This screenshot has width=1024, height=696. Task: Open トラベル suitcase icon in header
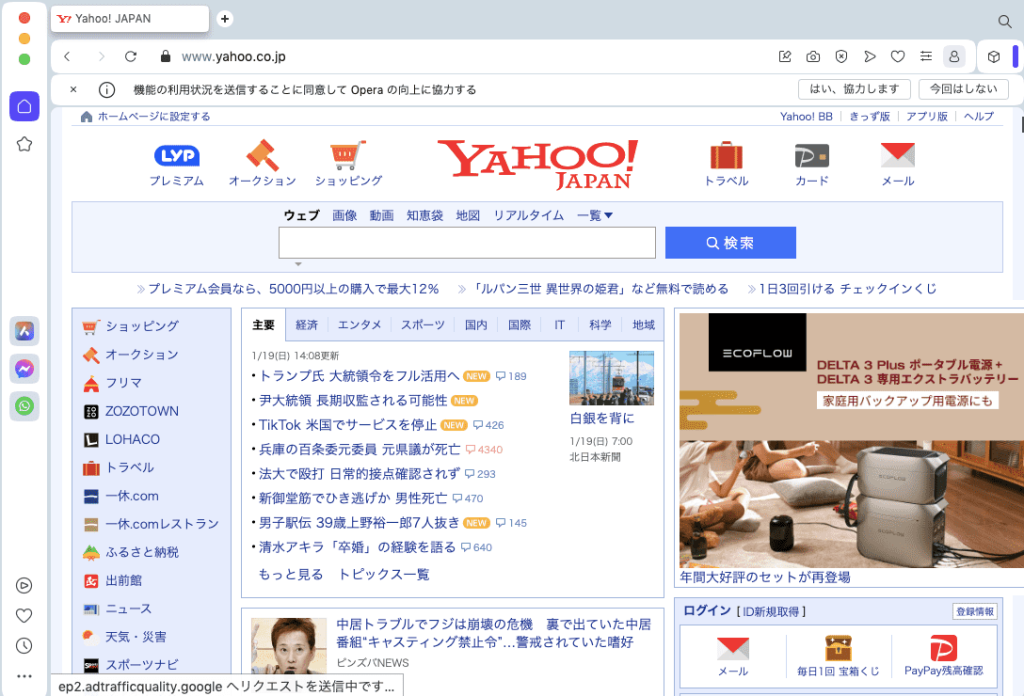point(726,165)
